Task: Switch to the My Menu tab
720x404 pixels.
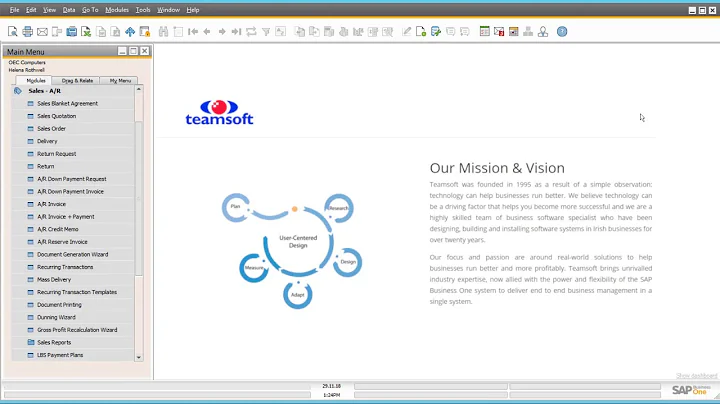Action: pos(120,80)
